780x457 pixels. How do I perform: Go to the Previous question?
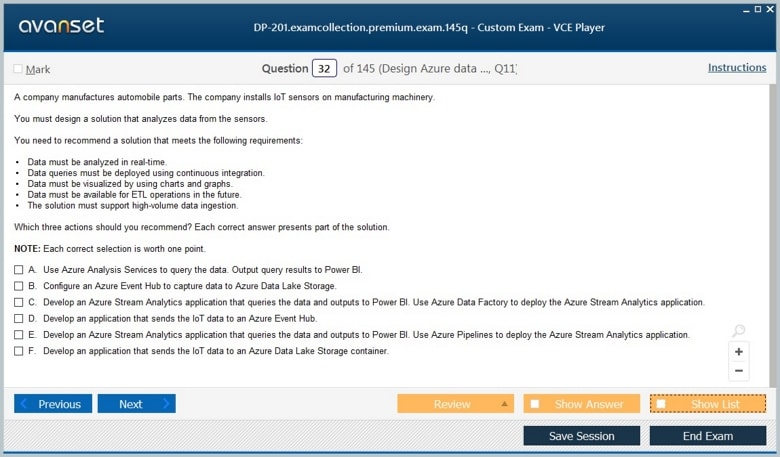pos(53,404)
